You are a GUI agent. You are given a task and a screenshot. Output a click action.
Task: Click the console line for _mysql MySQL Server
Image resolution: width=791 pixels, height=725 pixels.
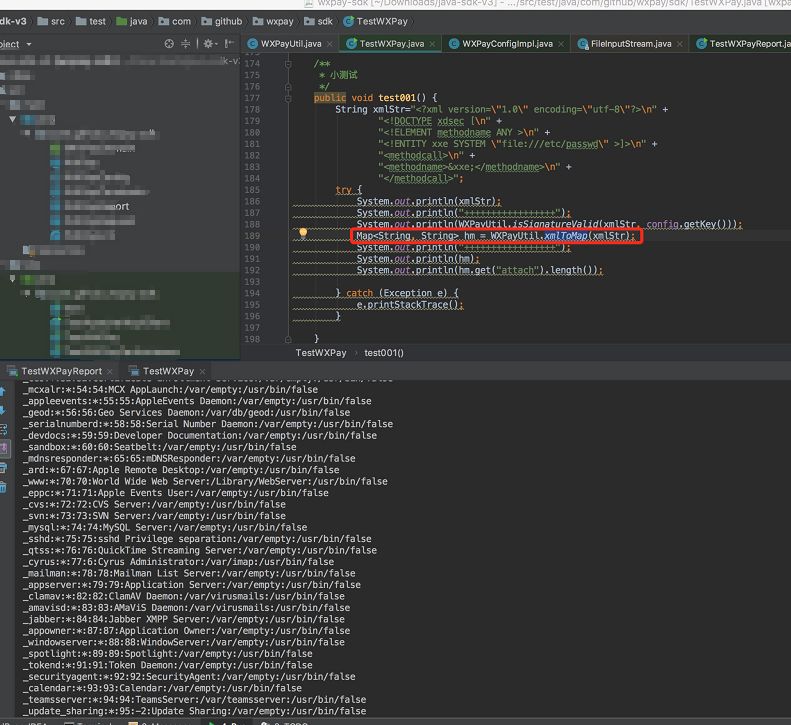coord(165,528)
